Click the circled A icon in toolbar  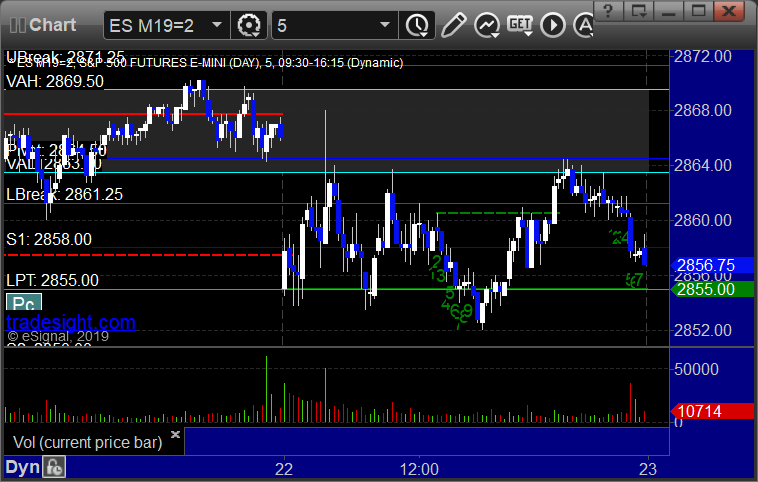click(583, 25)
